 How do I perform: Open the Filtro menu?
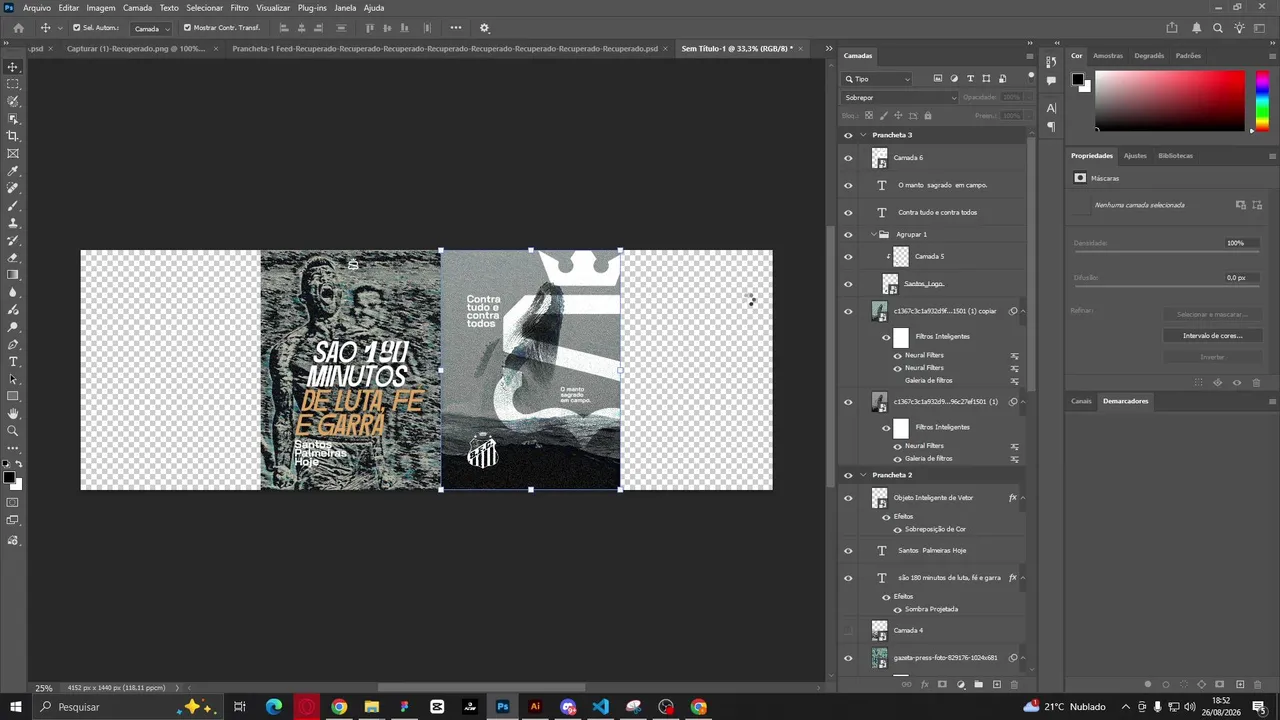[x=240, y=8]
